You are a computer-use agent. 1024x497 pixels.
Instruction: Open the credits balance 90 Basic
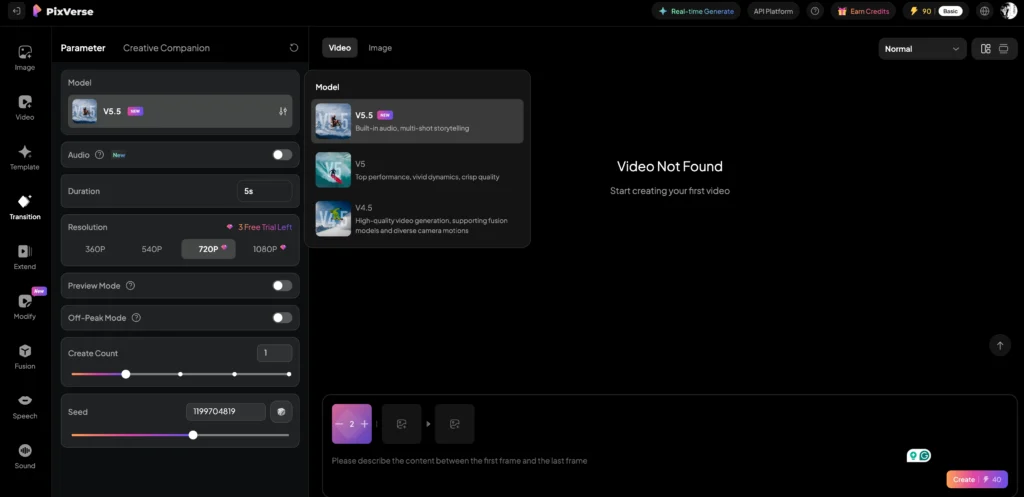[936, 11]
